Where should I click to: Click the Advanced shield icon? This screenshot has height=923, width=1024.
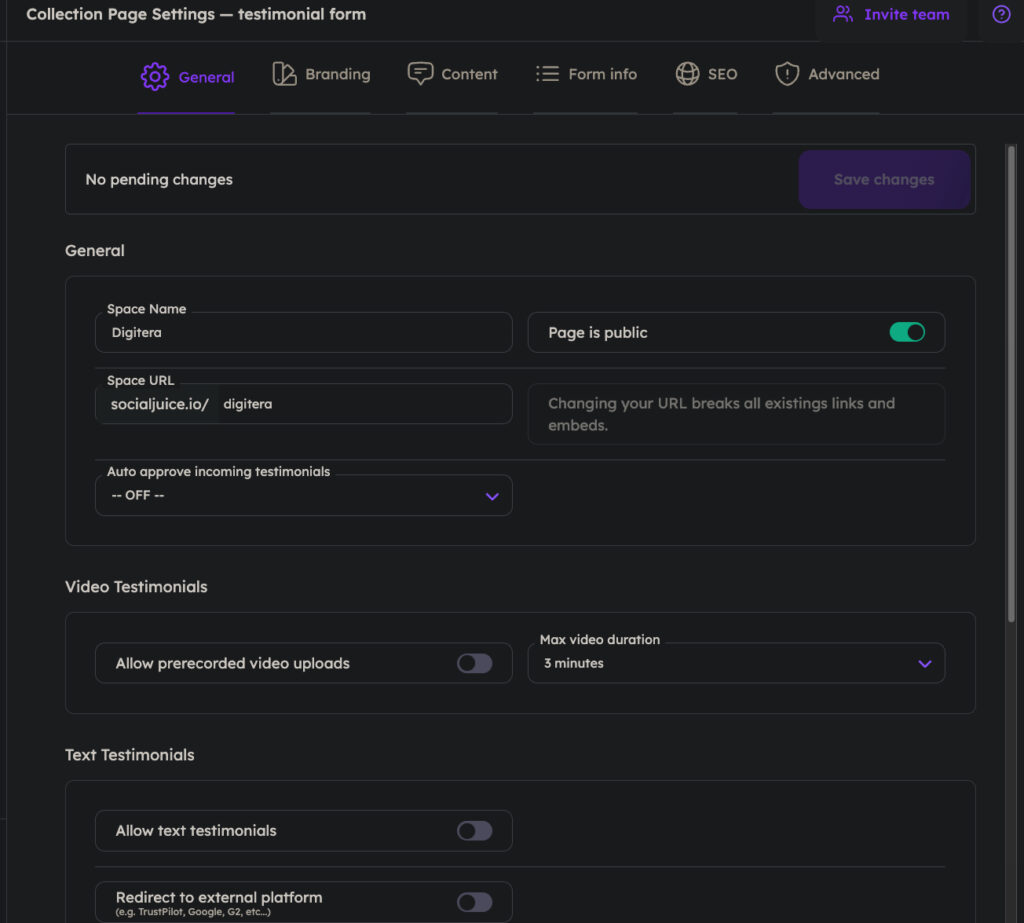pos(787,74)
